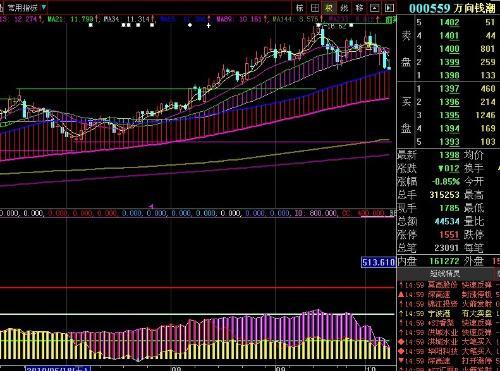This screenshot has width=500, height=371.
Task: Click the 标 toolbar icon
Action: pos(300,8)
